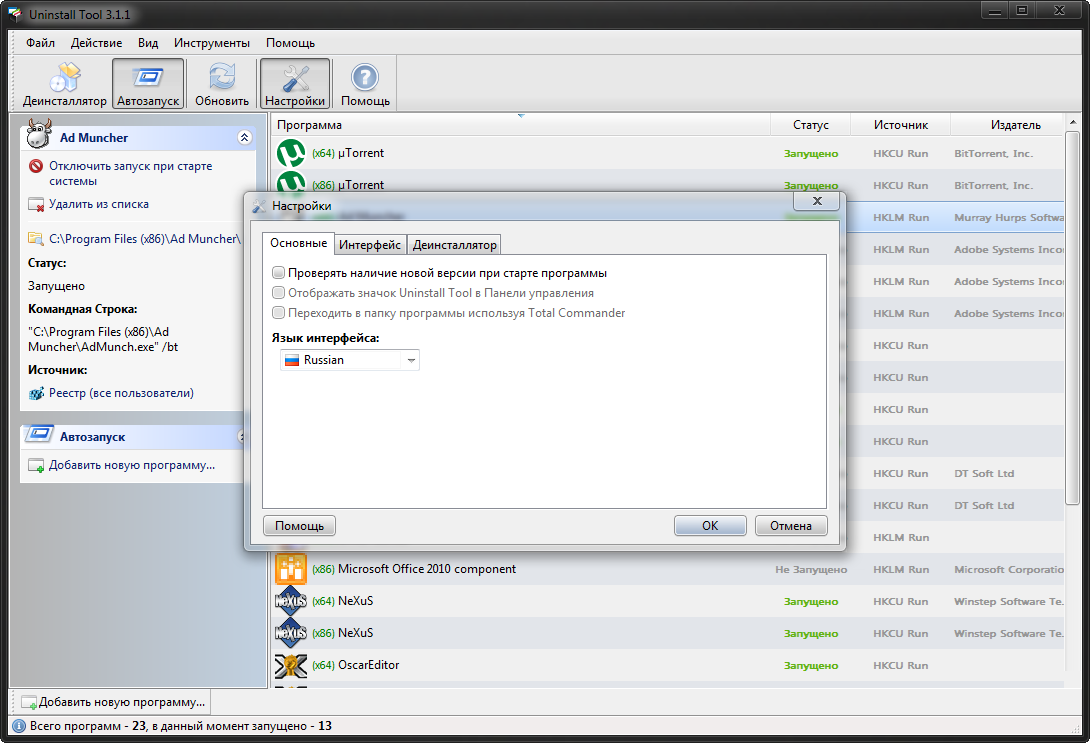
Task: Open the Russian interface language dropdown
Action: (410, 360)
